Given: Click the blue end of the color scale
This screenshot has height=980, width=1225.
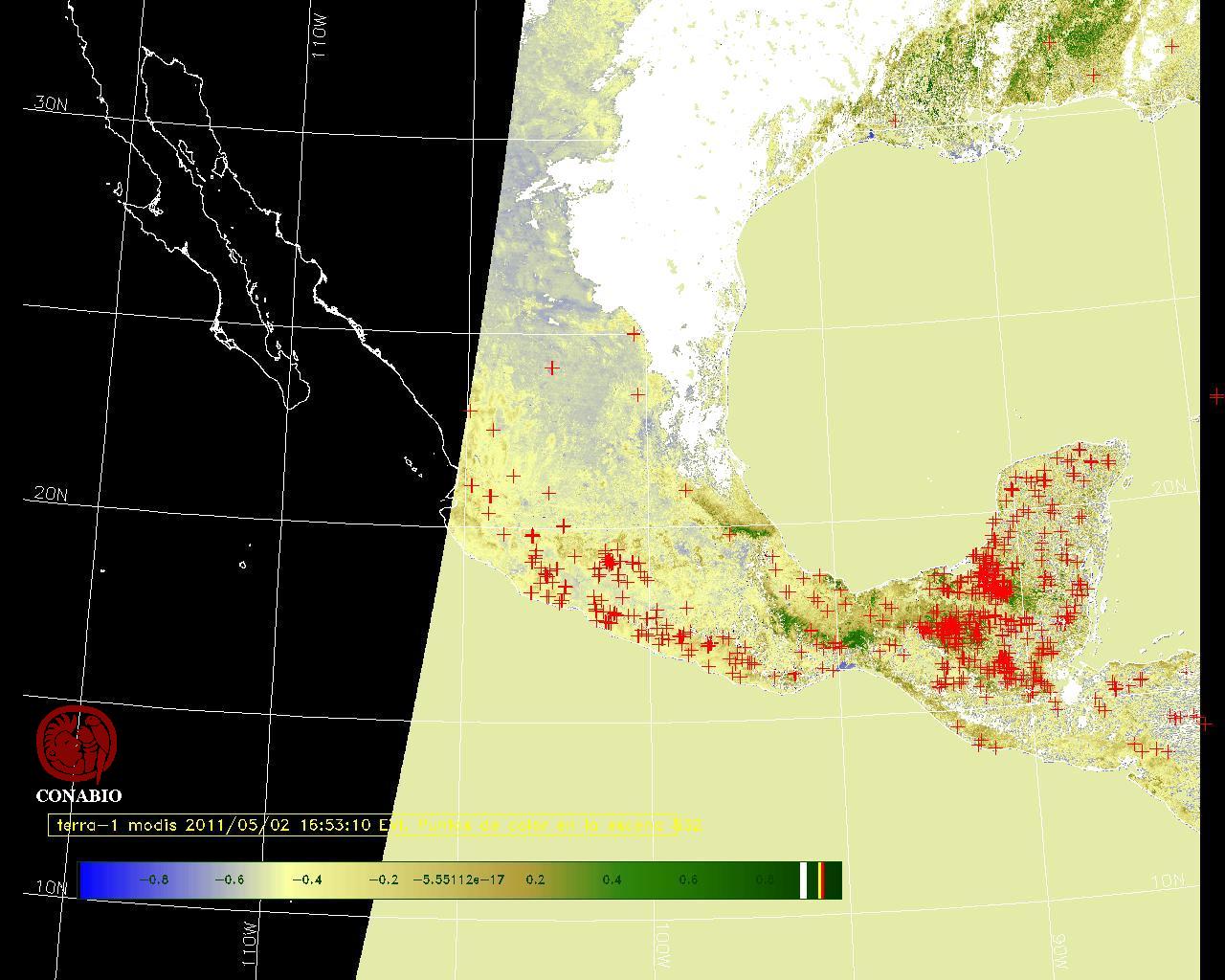Looking at the screenshot, I should coord(93,880).
